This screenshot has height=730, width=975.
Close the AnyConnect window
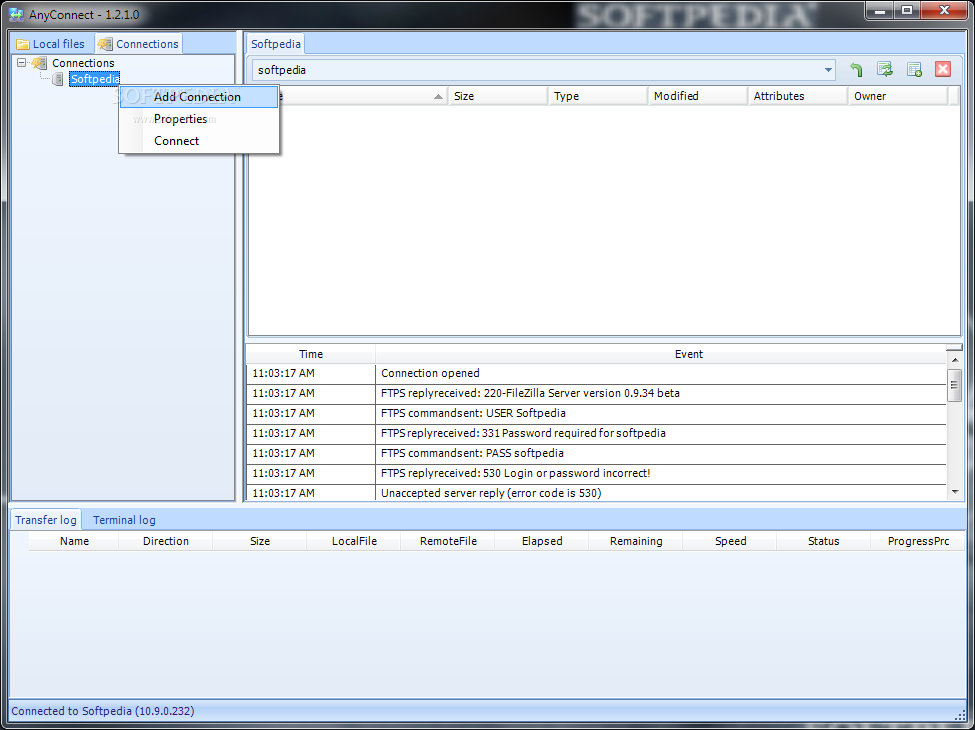click(x=944, y=11)
